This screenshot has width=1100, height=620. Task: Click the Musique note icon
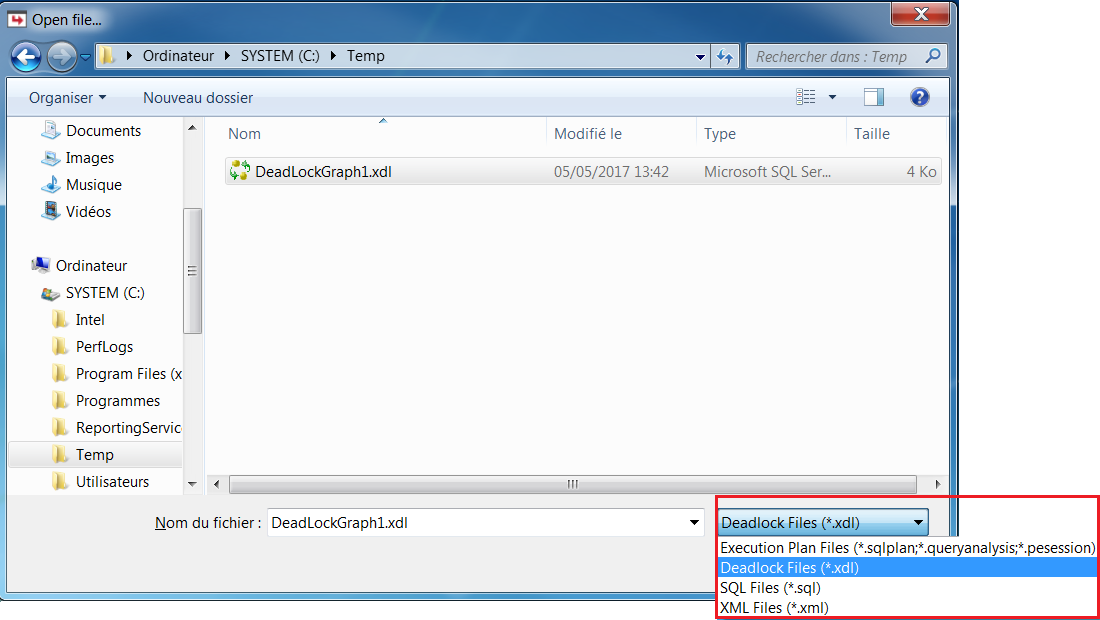click(x=51, y=184)
